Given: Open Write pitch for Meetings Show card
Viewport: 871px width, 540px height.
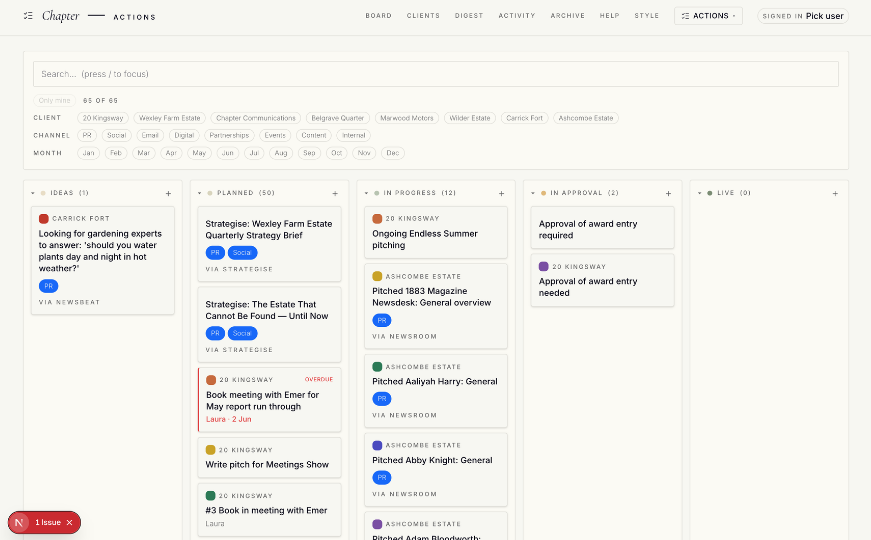Looking at the screenshot, I should (269, 458).
